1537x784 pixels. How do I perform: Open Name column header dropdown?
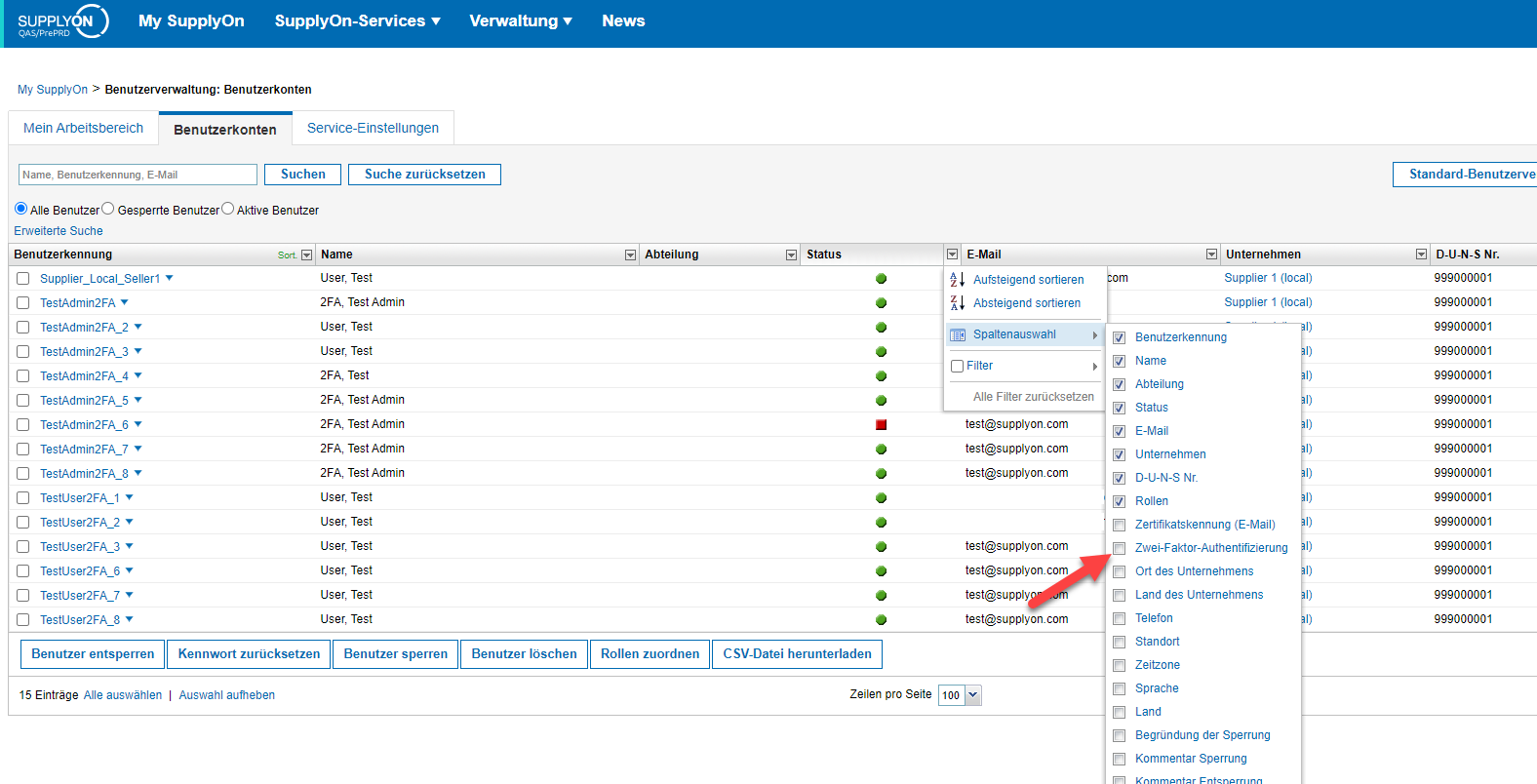(630, 255)
